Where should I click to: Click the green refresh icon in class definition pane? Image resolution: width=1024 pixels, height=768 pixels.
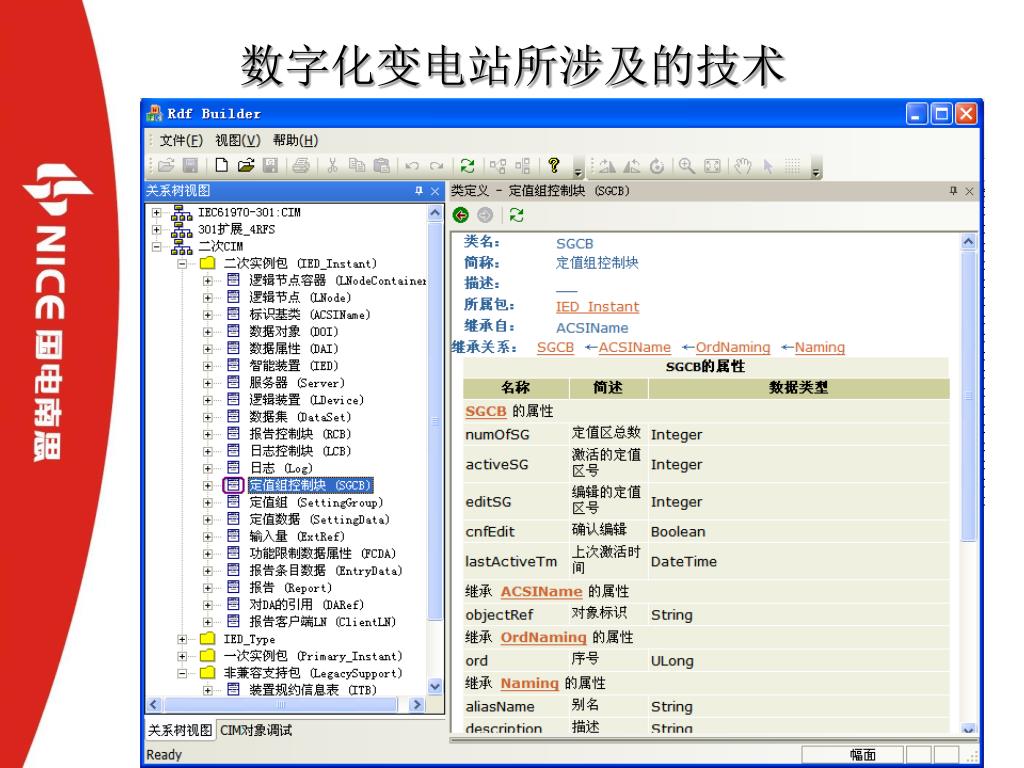point(517,215)
